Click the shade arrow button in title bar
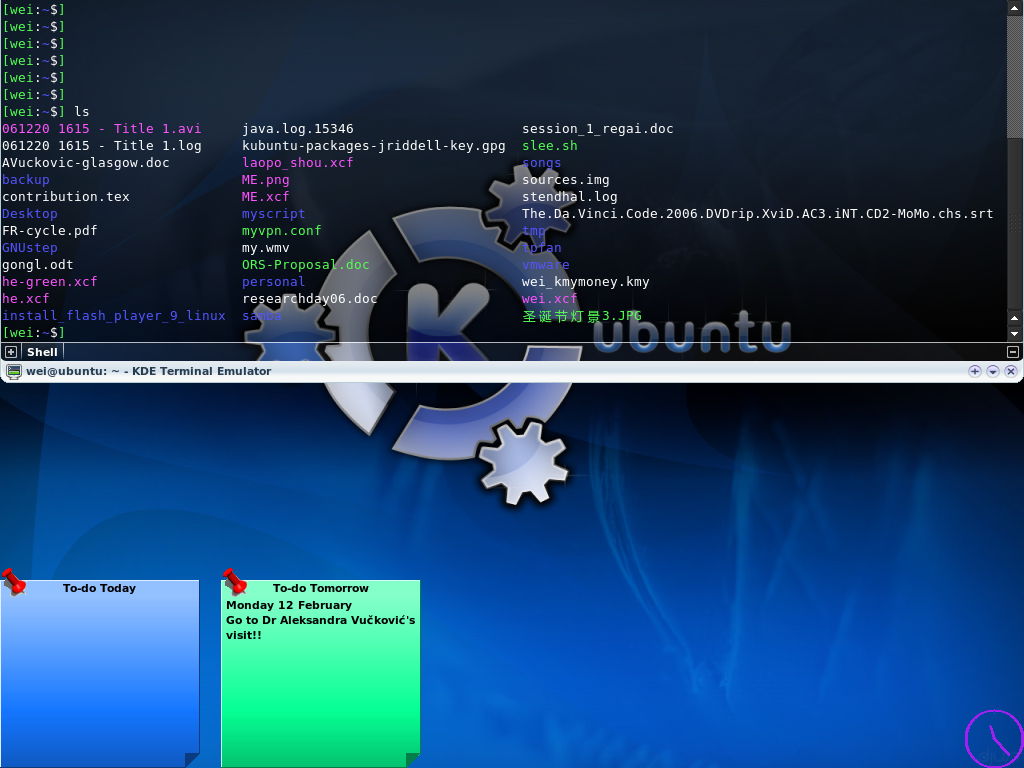Screen dimensions: 1024x768 coord(993,371)
